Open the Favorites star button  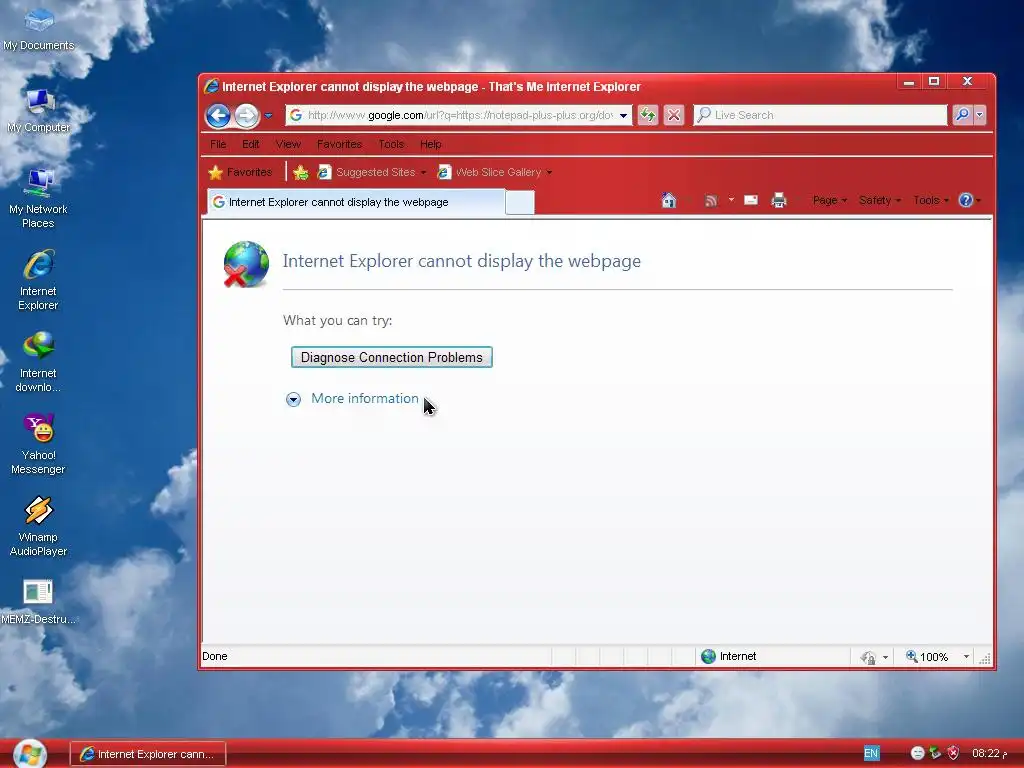(x=240, y=172)
